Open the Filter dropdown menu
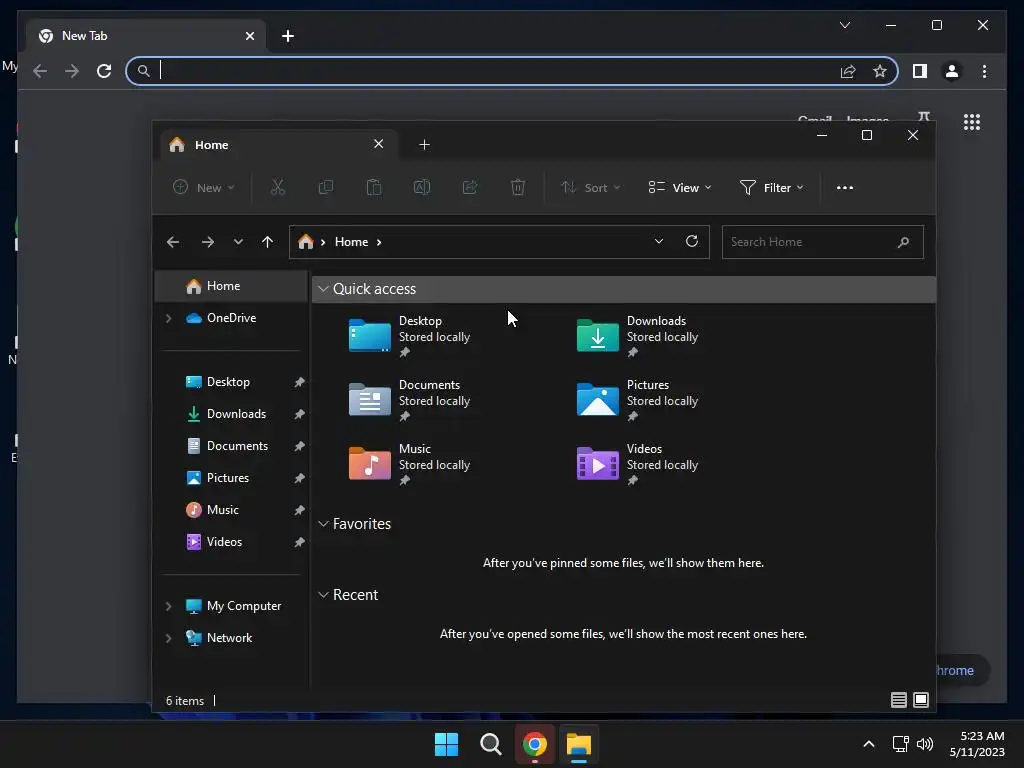The height and width of the screenshot is (768, 1024). [x=771, y=187]
